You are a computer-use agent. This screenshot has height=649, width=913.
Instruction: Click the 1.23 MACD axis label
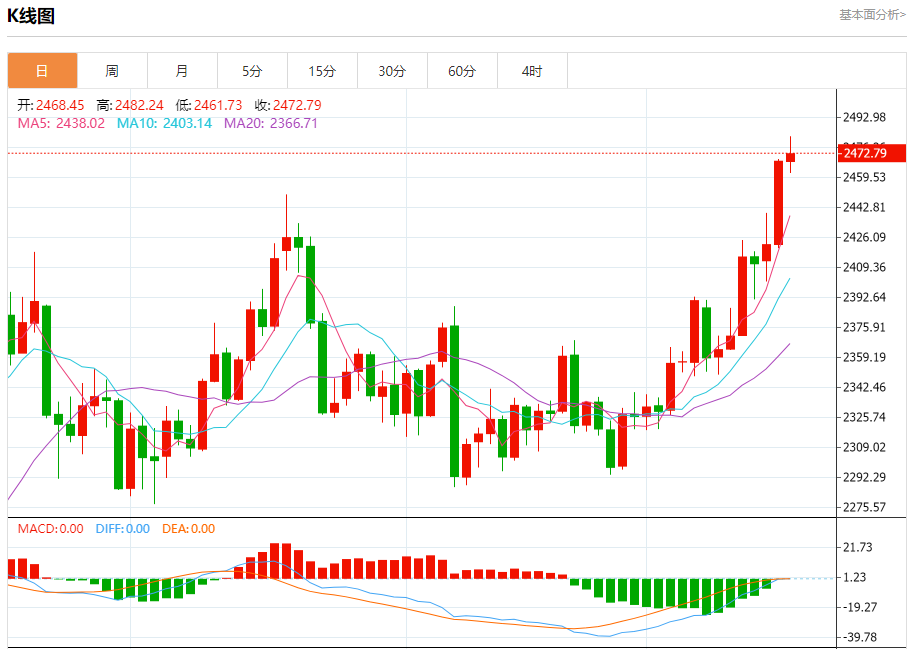click(855, 577)
